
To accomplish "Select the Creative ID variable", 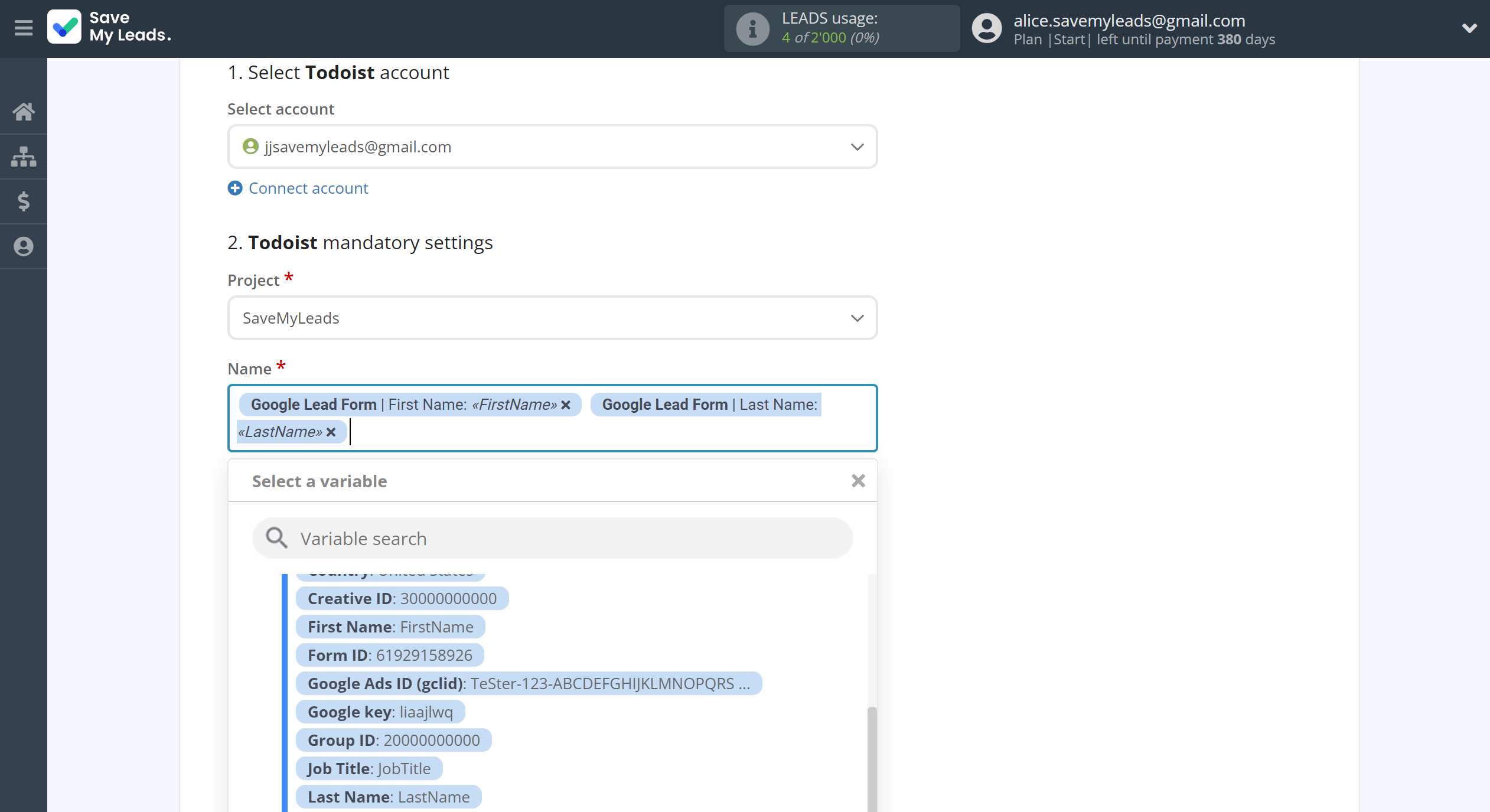I will click(402, 598).
